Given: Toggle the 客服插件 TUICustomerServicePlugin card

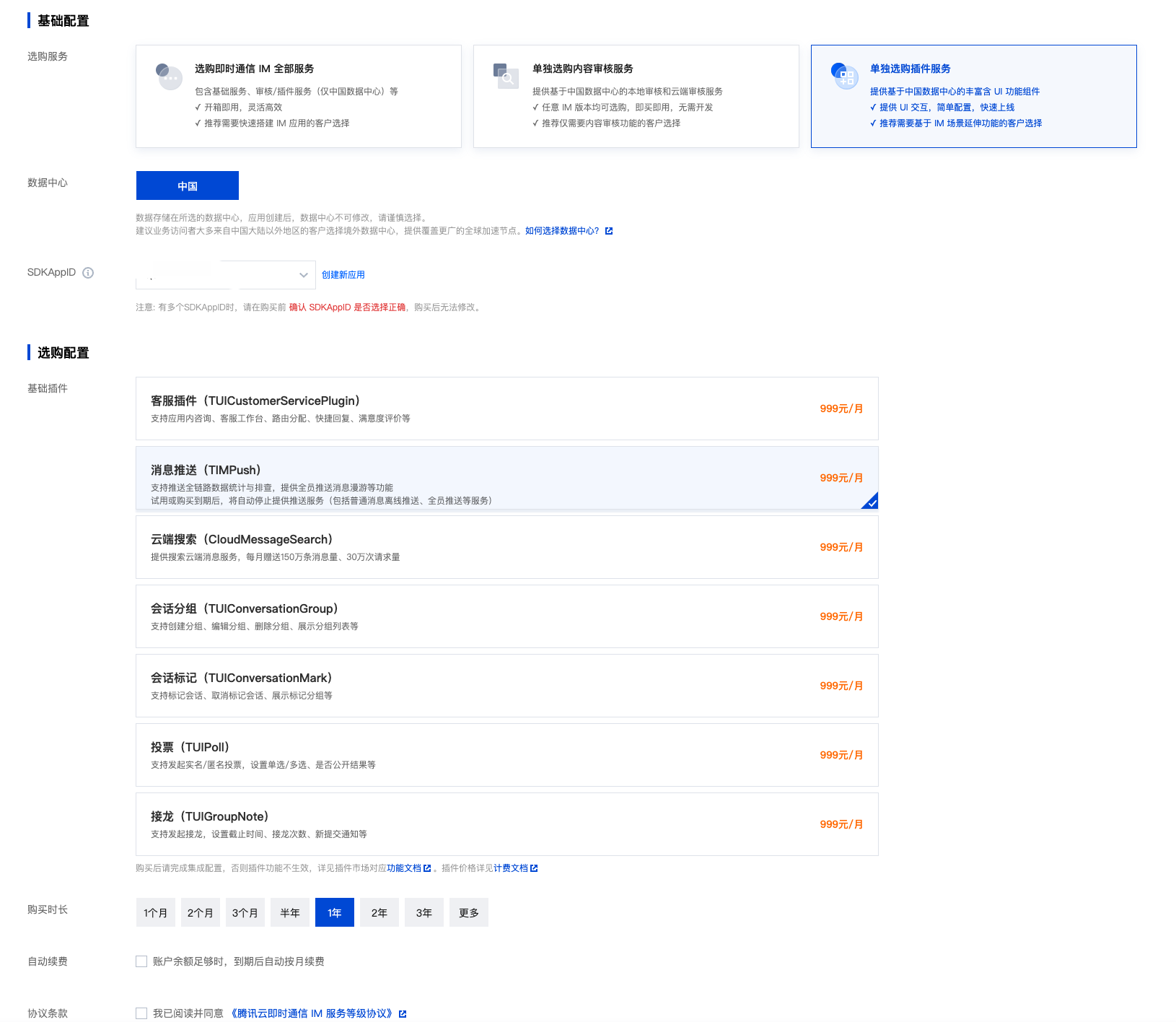Looking at the screenshot, I should (x=507, y=409).
